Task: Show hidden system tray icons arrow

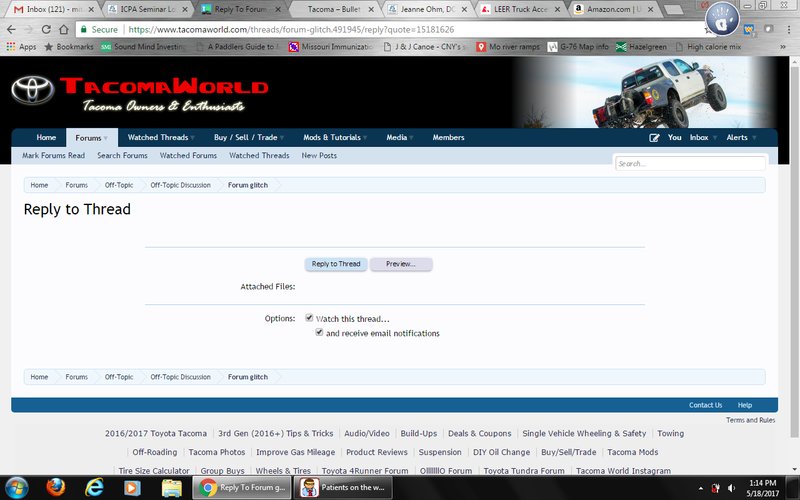Action: click(x=701, y=488)
